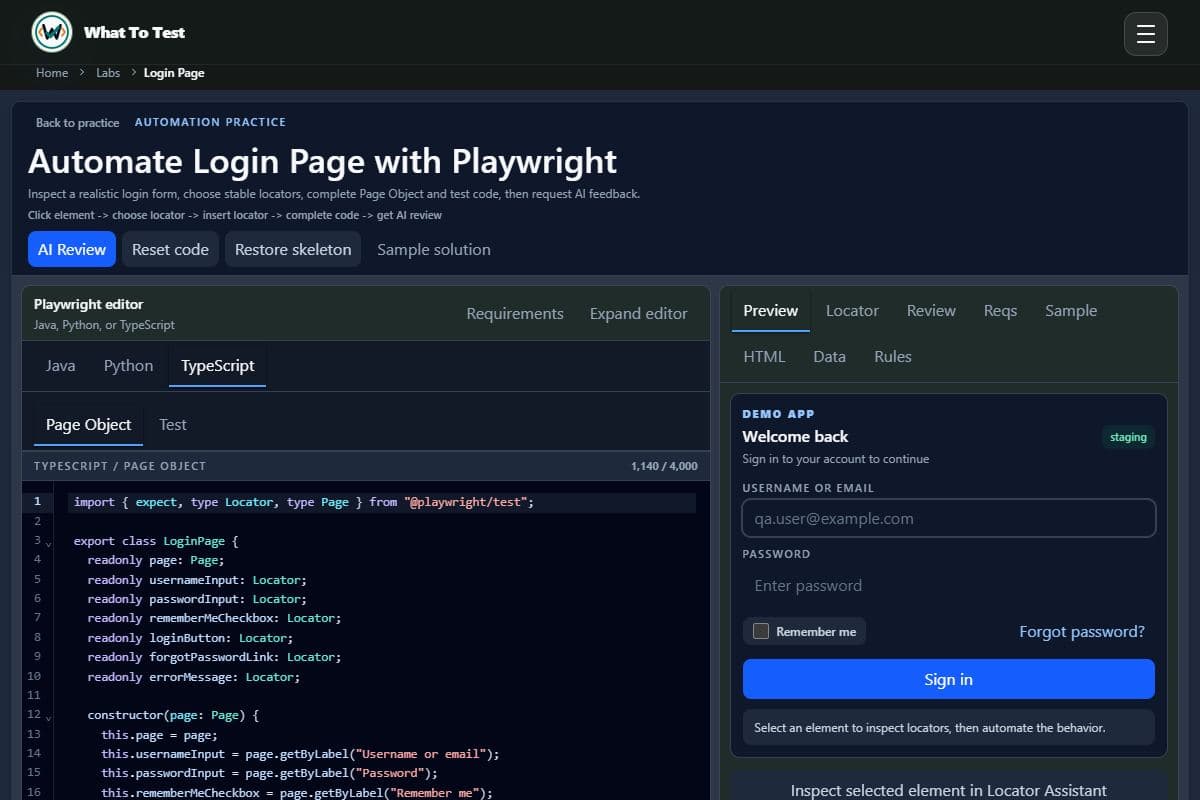Switch to the Java language tab
This screenshot has width=1200, height=800.
point(61,365)
